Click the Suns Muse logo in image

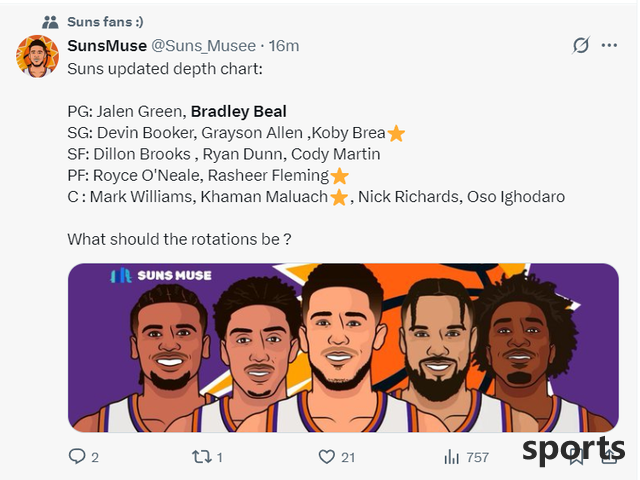(x=161, y=276)
